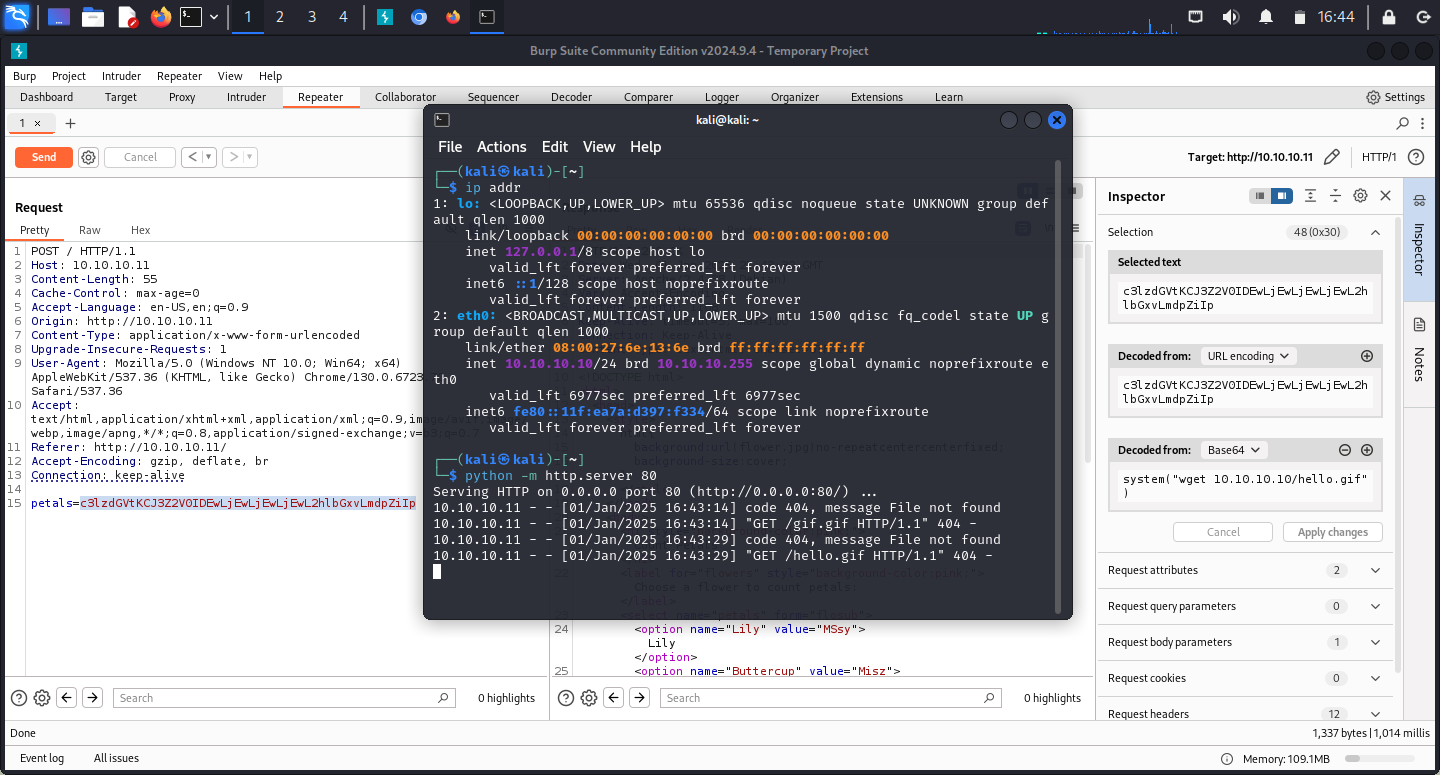Click Apply changes in Inspector
Screen dimensions: 1440x775
[x=1332, y=532]
